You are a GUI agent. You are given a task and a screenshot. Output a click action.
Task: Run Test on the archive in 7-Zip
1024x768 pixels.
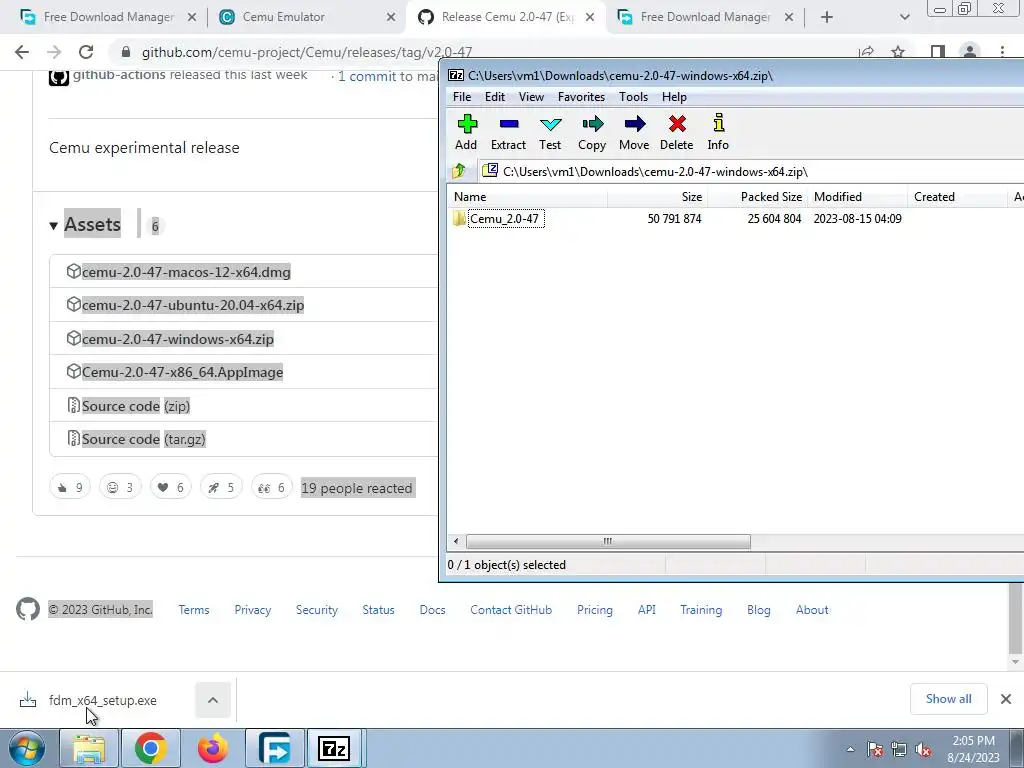pyautogui.click(x=550, y=132)
